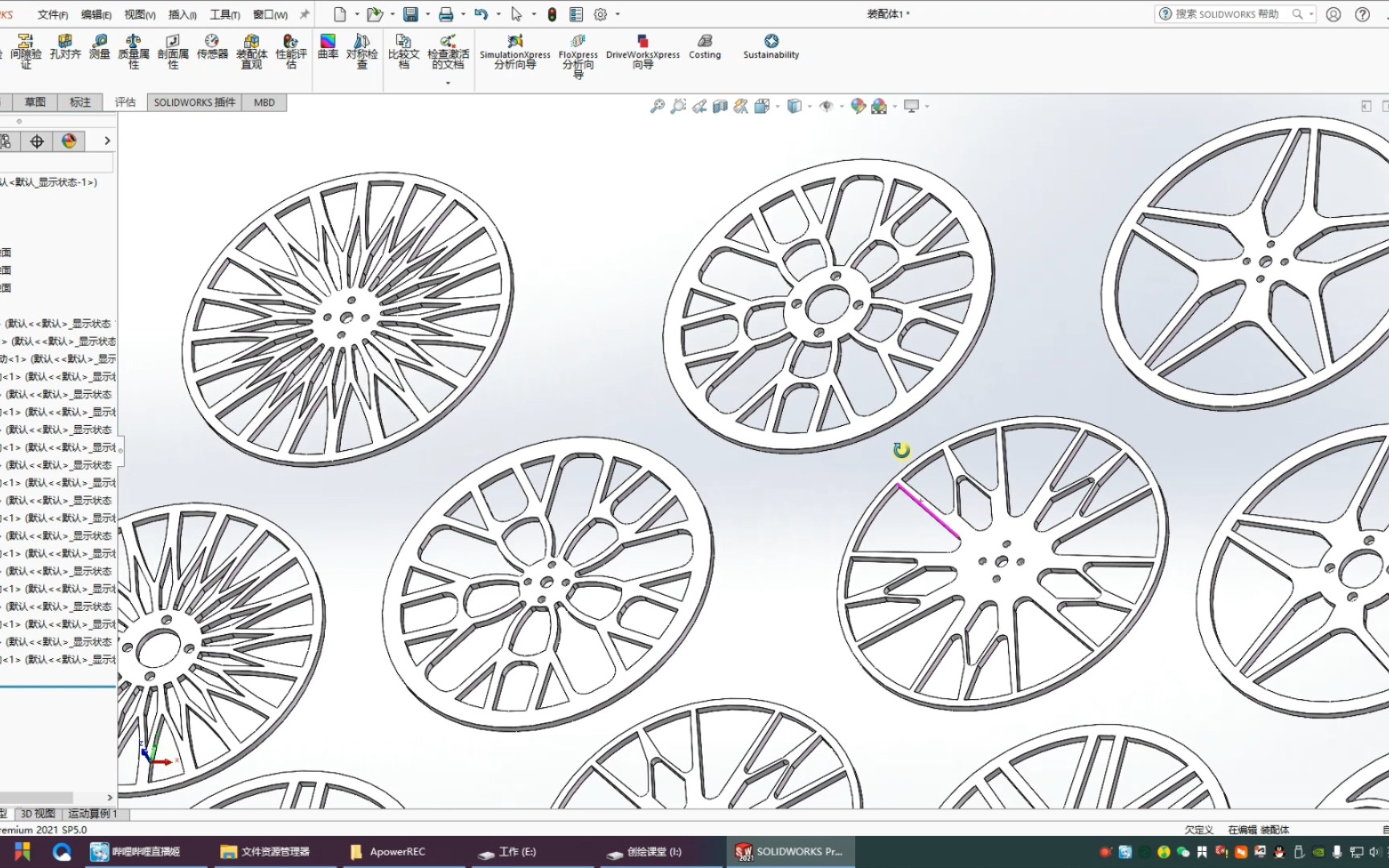1389x868 pixels.
Task: Expand the Undo dropdown arrow
Action: point(498,14)
